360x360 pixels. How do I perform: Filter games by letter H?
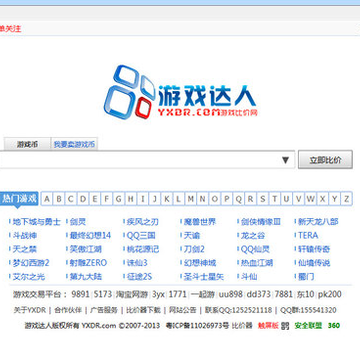131,199
